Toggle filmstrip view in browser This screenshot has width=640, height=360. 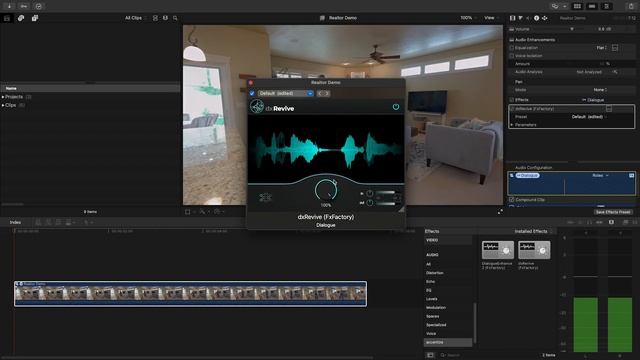[x=155, y=18]
